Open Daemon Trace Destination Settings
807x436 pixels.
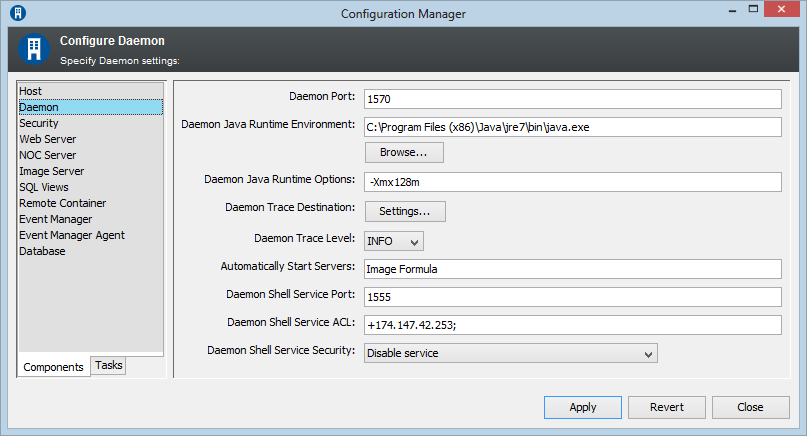pos(405,211)
